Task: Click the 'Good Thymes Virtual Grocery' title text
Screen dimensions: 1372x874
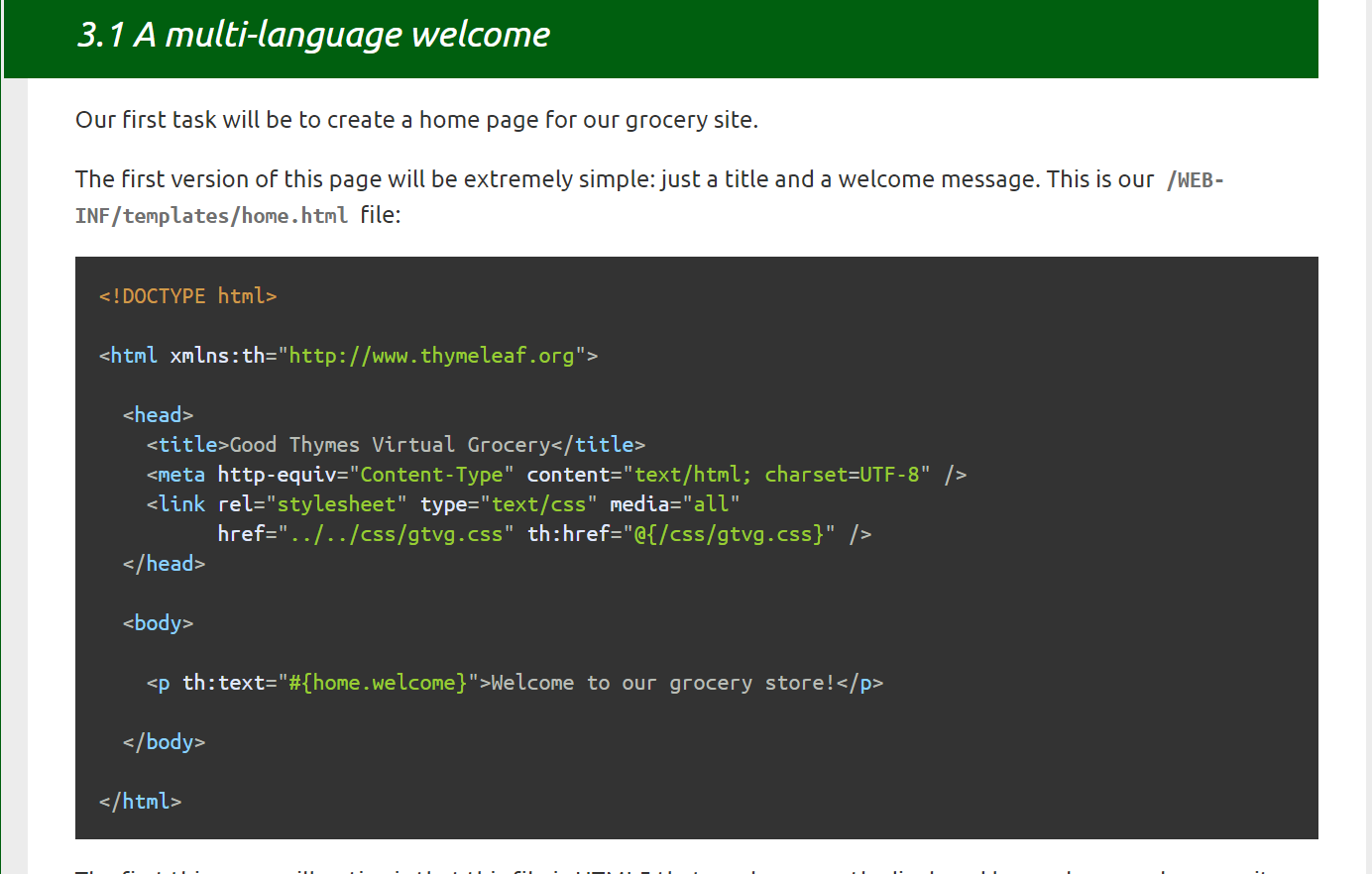Action: click(390, 445)
